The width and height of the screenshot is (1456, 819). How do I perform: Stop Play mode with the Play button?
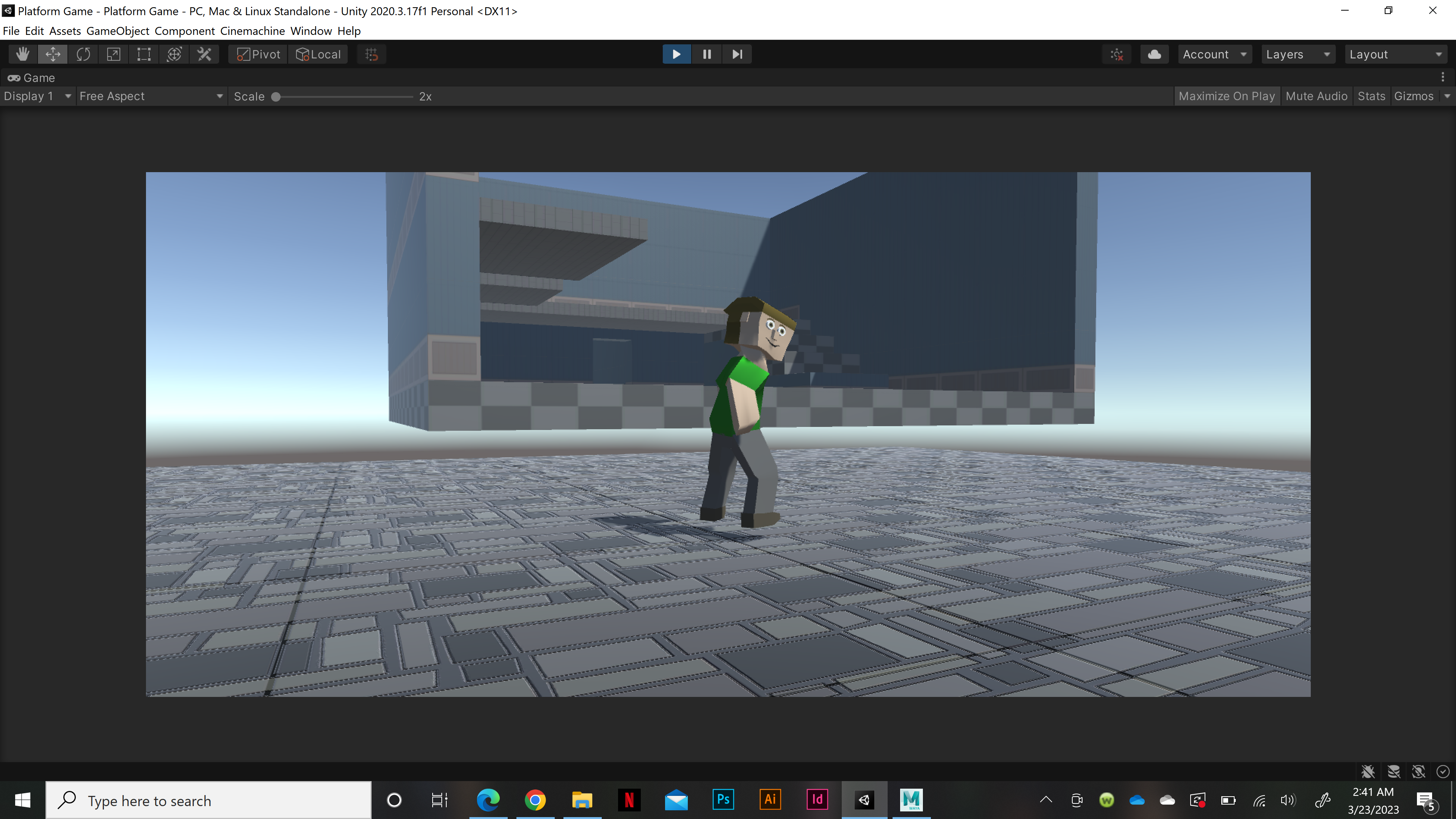point(676,54)
